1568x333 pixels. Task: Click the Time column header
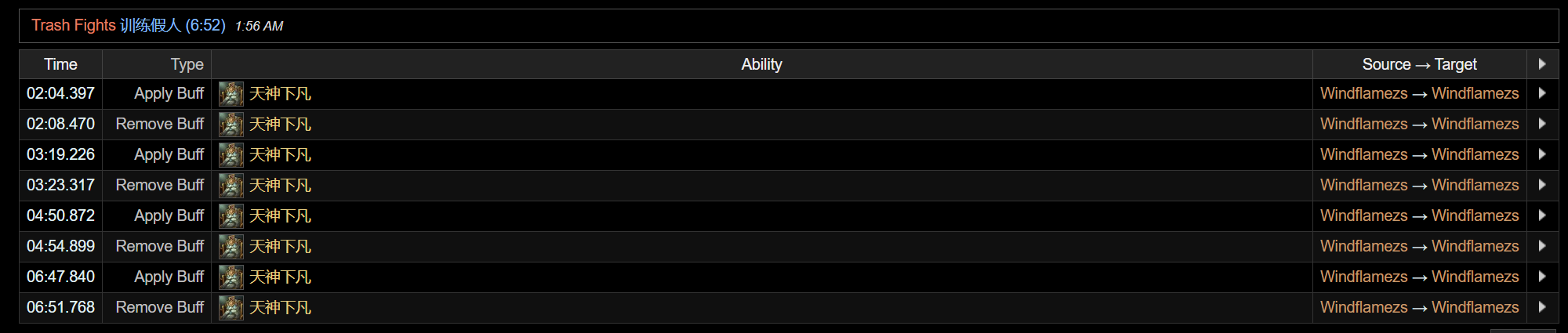[x=60, y=64]
